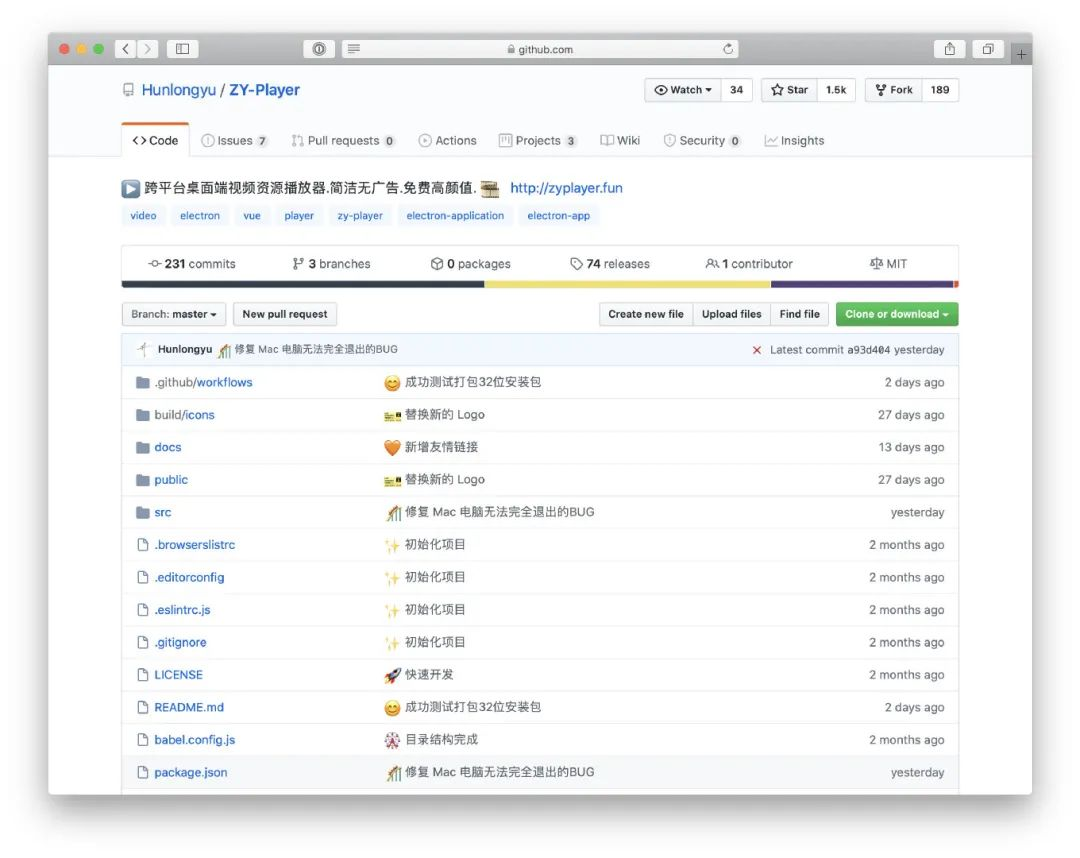This screenshot has height=858, width=1080.
Task: View the 231 commits history
Action: coord(191,264)
